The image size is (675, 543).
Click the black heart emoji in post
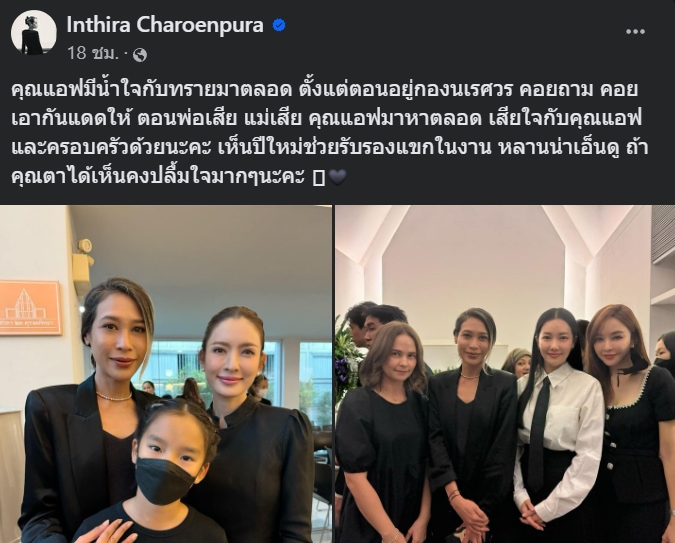pos(337,177)
